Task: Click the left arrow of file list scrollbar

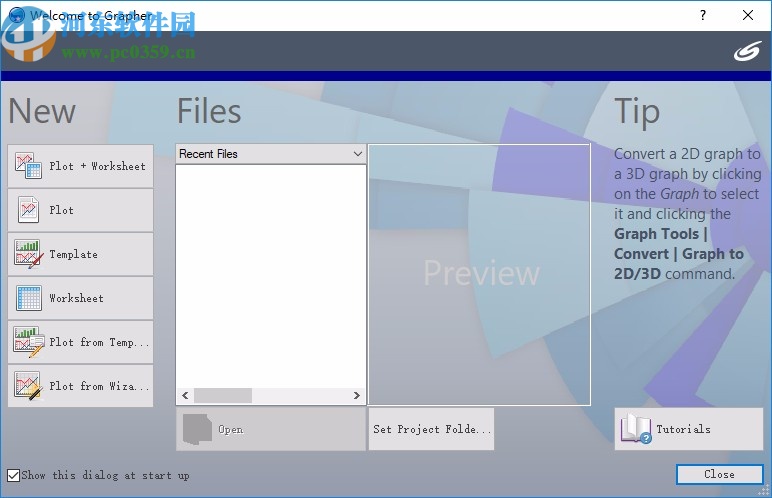Action: (x=185, y=396)
